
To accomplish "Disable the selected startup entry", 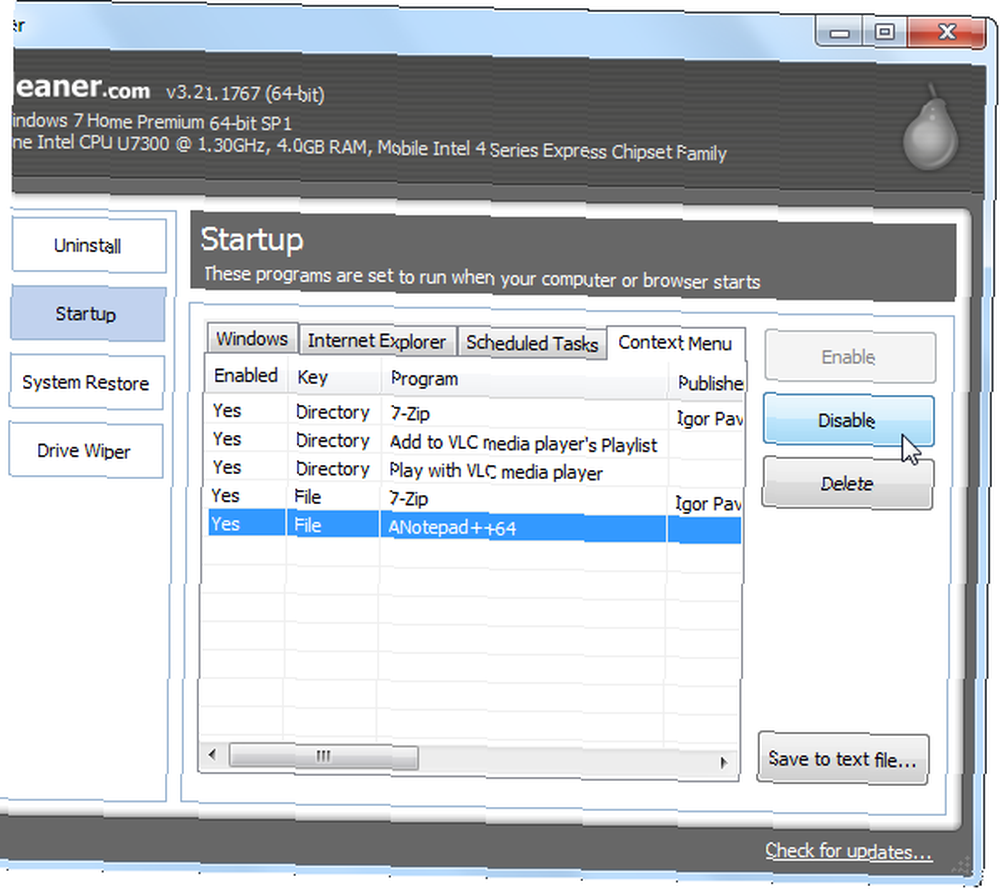I will (x=848, y=420).
